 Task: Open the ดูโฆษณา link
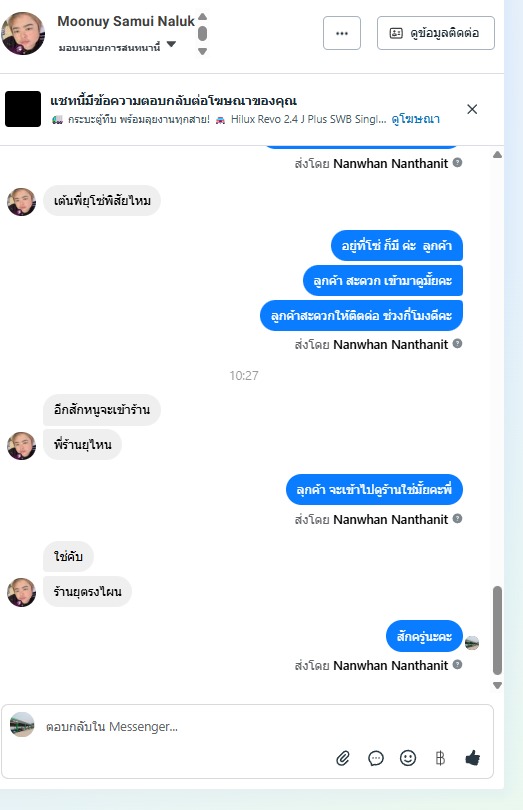click(416, 119)
